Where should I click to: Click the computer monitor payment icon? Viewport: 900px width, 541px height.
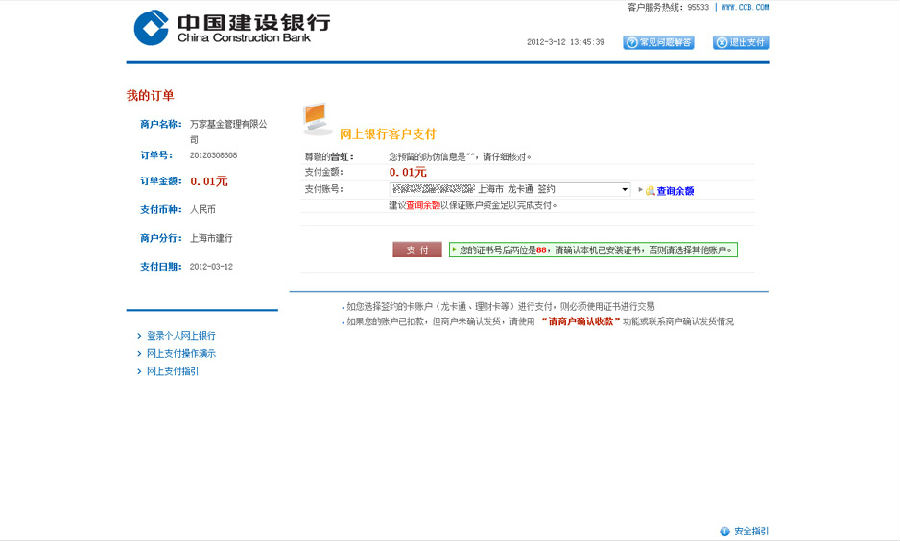pos(317,119)
